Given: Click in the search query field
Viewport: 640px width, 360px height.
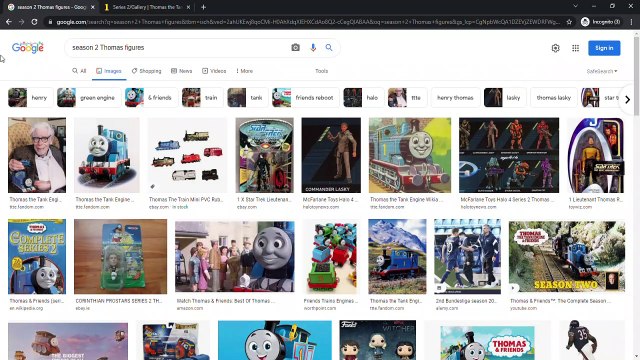Looking at the screenshot, I should click(180, 48).
